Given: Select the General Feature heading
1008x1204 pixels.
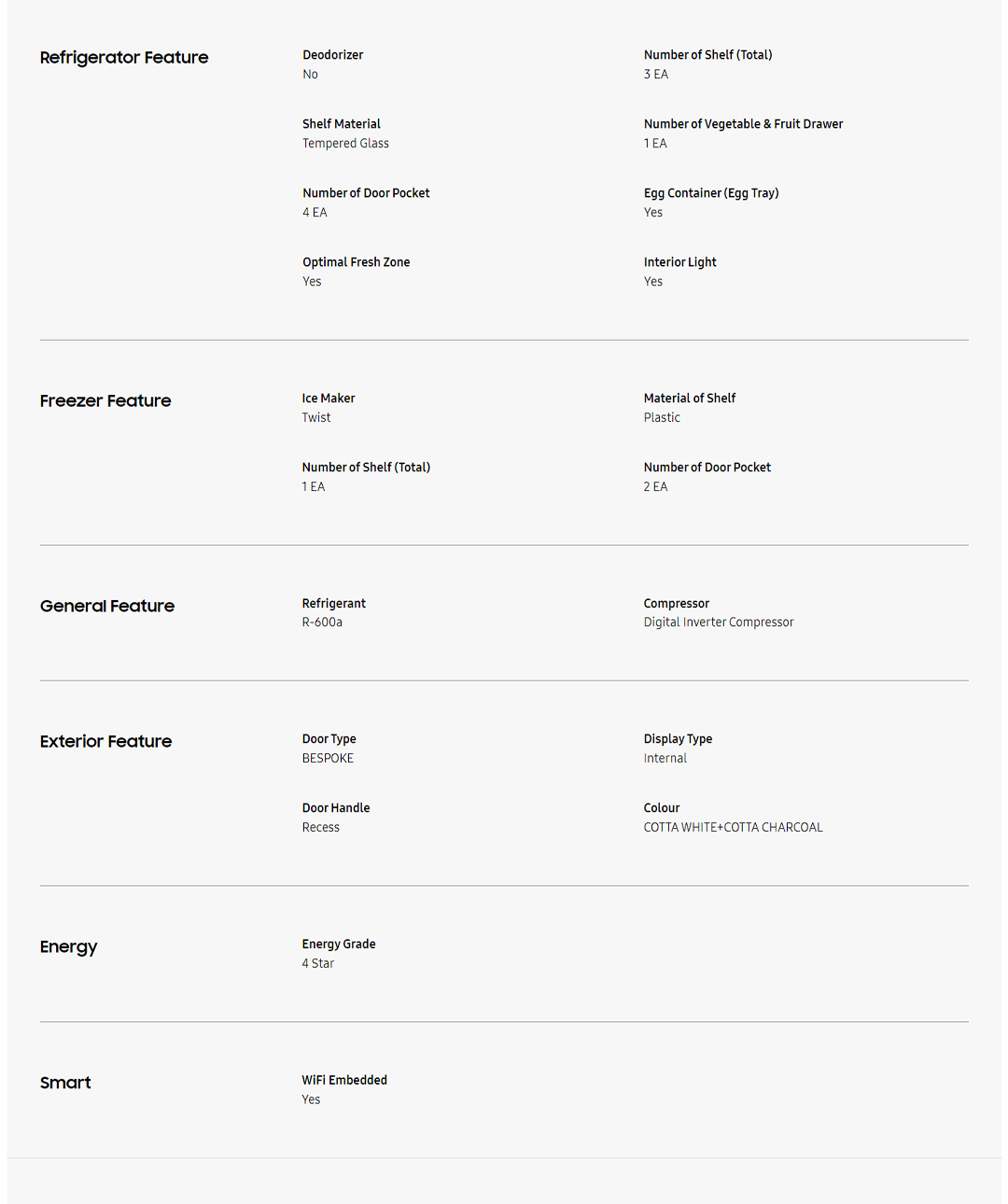Looking at the screenshot, I should click(x=107, y=607).
